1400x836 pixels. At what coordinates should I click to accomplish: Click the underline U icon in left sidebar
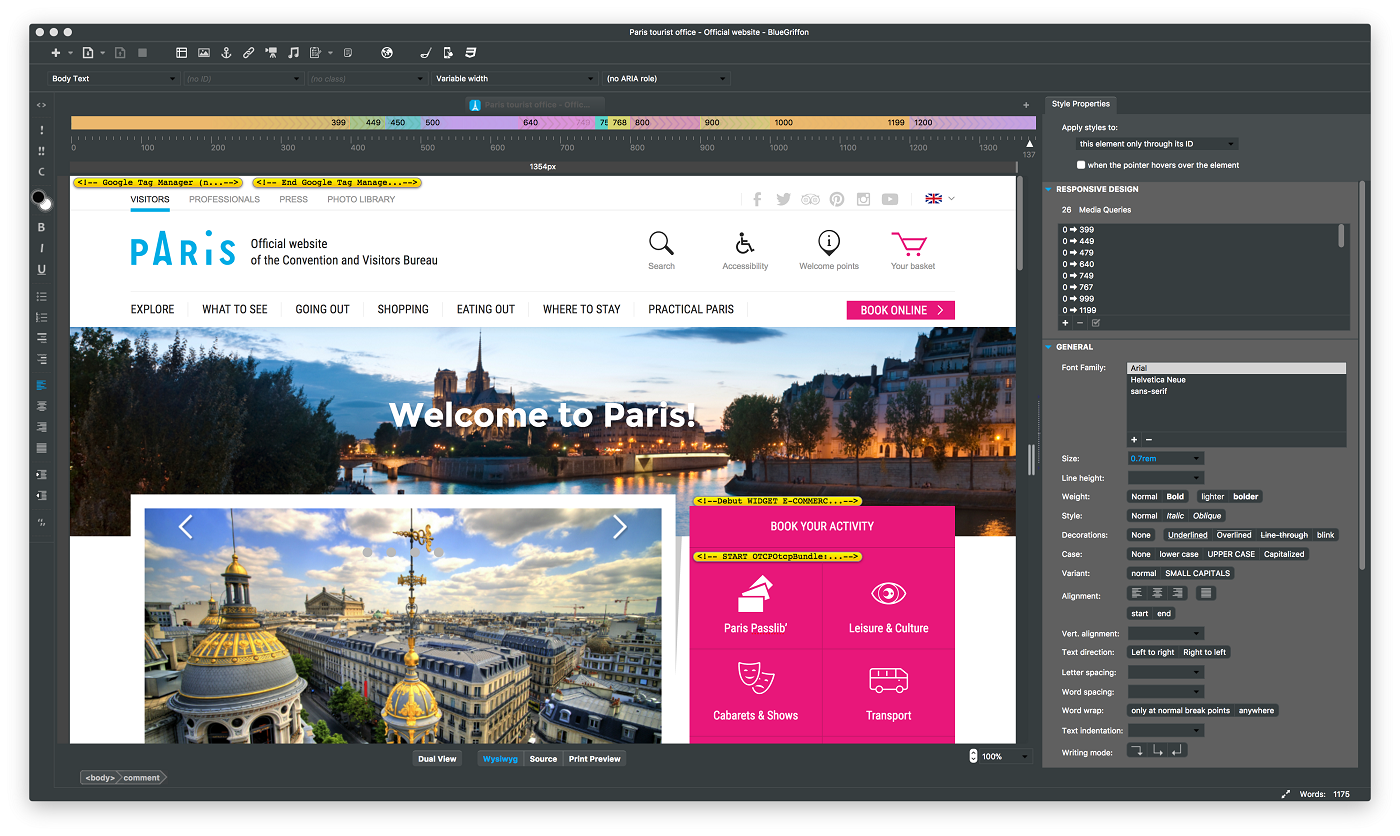tap(42, 269)
